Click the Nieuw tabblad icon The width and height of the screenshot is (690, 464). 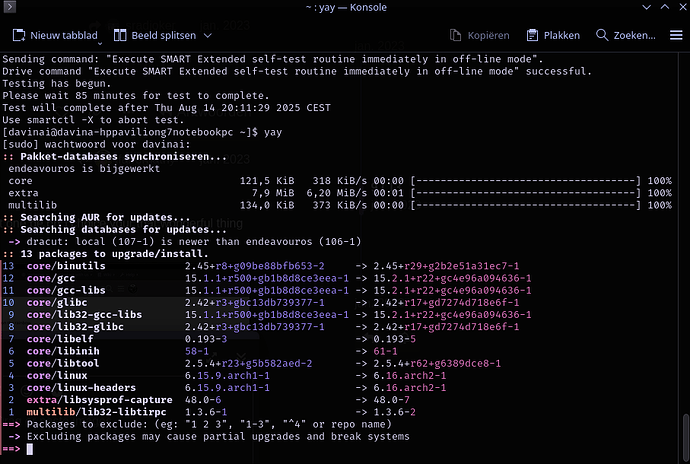[x=17, y=35]
